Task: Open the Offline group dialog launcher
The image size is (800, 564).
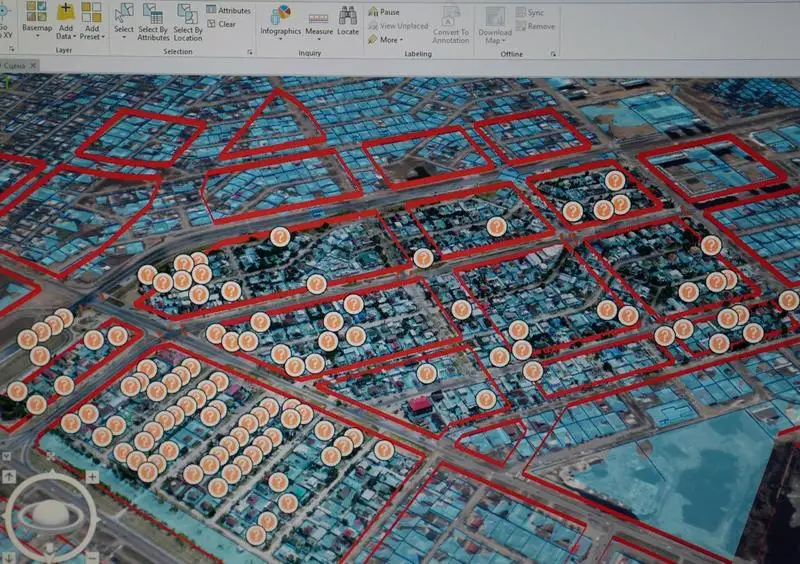Action: 553,54
